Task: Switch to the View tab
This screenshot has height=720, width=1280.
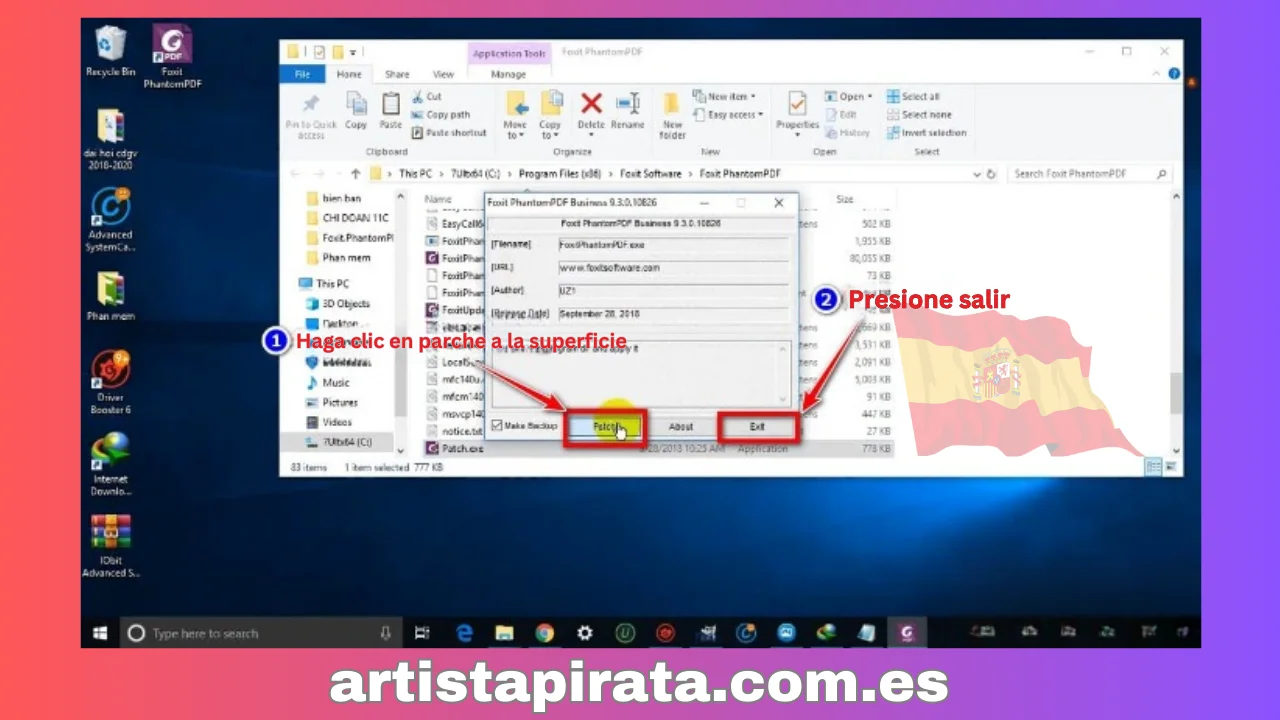Action: [443, 74]
